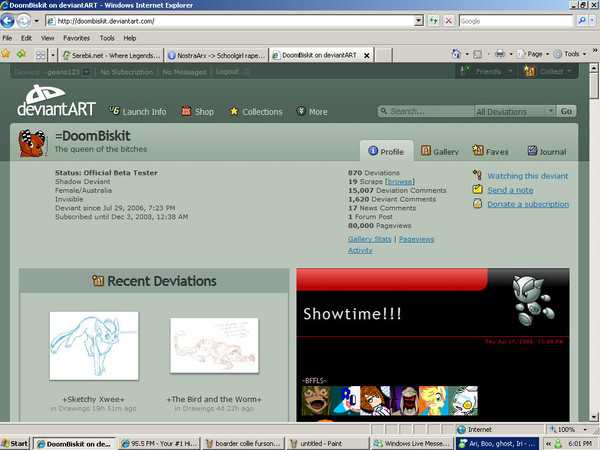Open the File menu
Viewport: 600px width, 450px height.
click(x=7, y=38)
